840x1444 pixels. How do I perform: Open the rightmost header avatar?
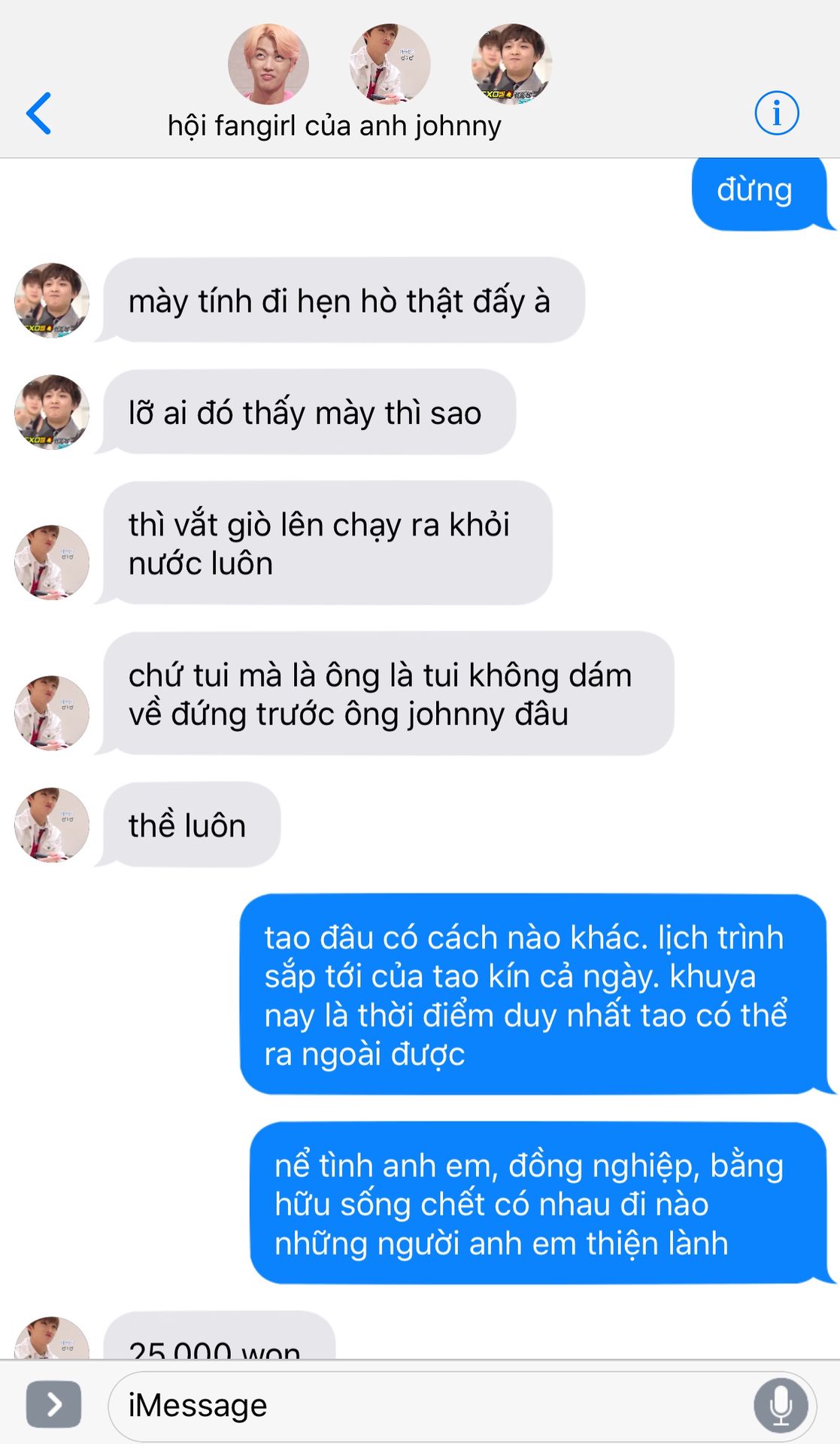coord(511,64)
